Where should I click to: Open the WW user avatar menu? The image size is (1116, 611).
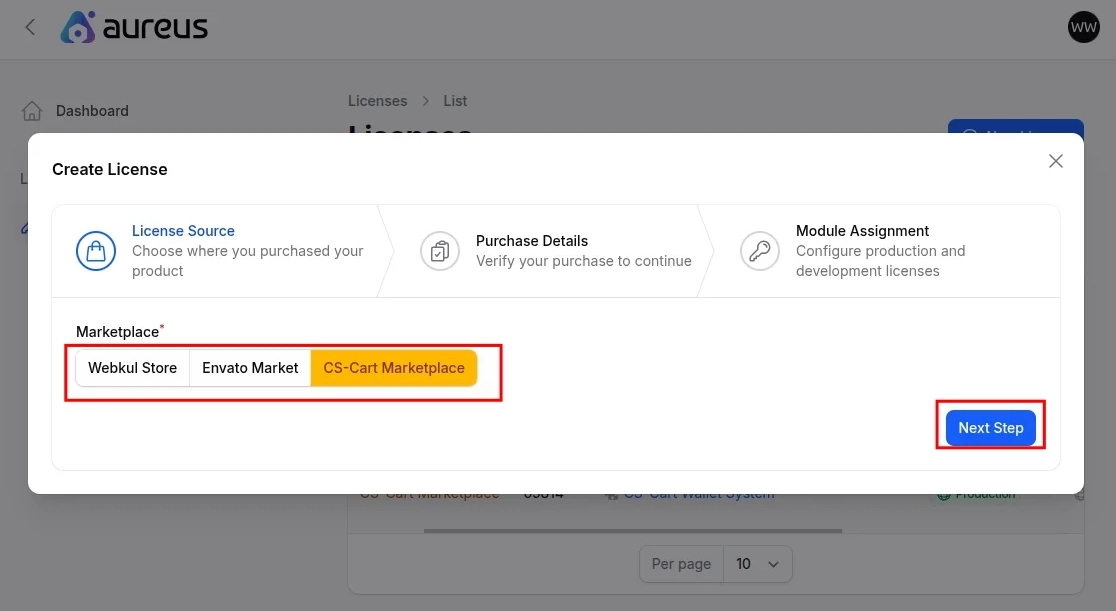point(1083,27)
